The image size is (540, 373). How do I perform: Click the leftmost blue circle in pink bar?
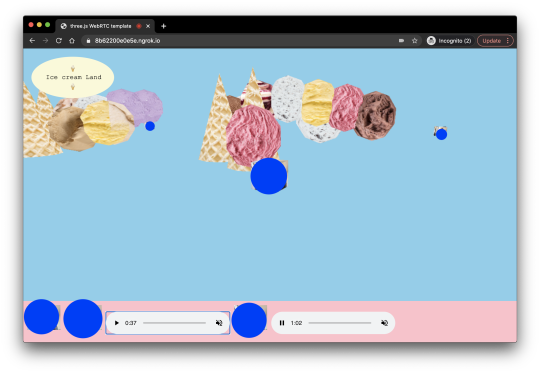[x=41, y=317]
